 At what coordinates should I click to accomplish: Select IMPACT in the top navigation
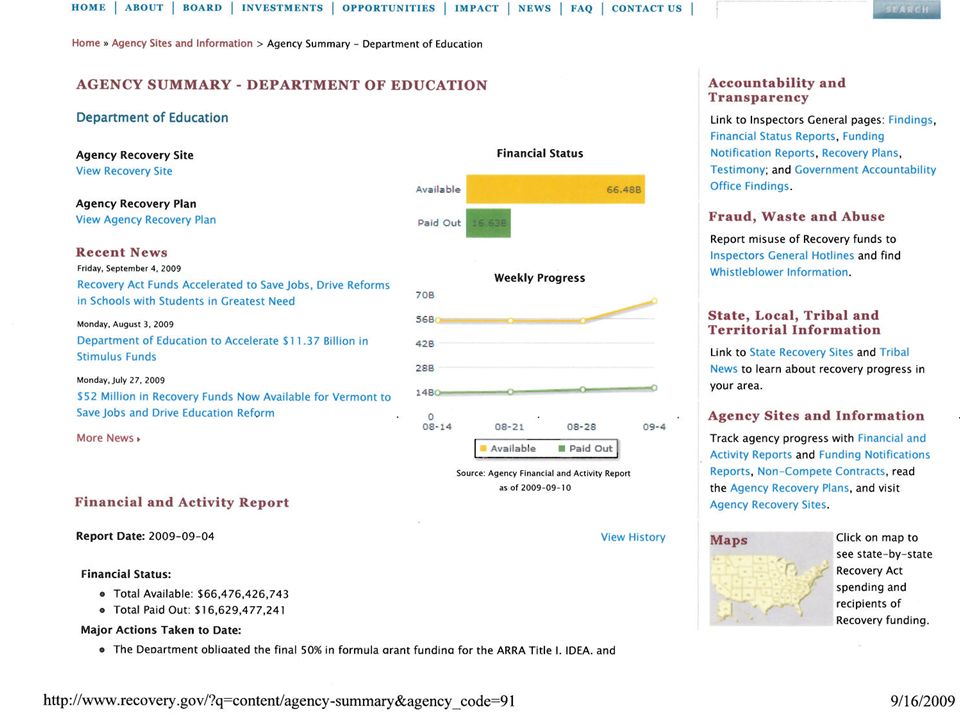pyautogui.click(x=476, y=8)
